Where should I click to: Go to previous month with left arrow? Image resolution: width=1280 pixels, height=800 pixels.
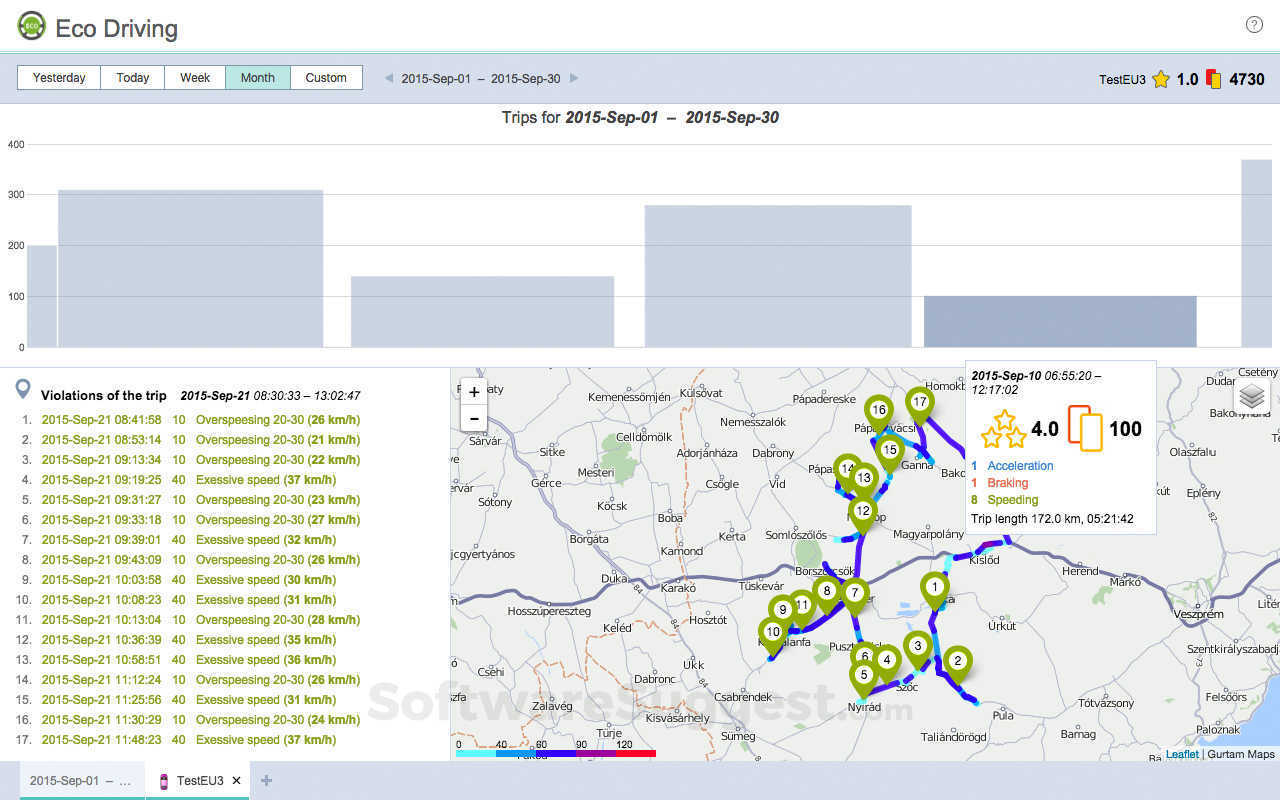point(389,78)
